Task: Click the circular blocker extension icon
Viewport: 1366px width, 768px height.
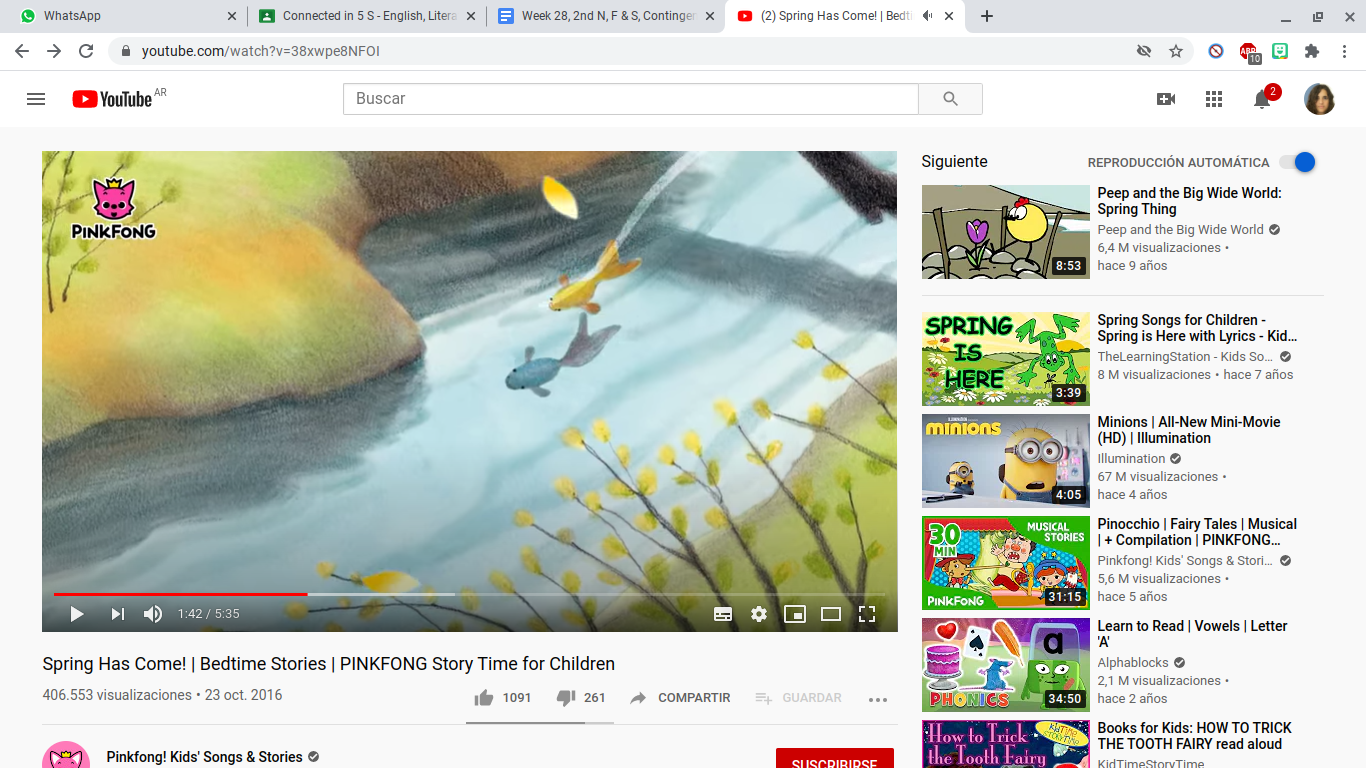Action: coord(1216,51)
